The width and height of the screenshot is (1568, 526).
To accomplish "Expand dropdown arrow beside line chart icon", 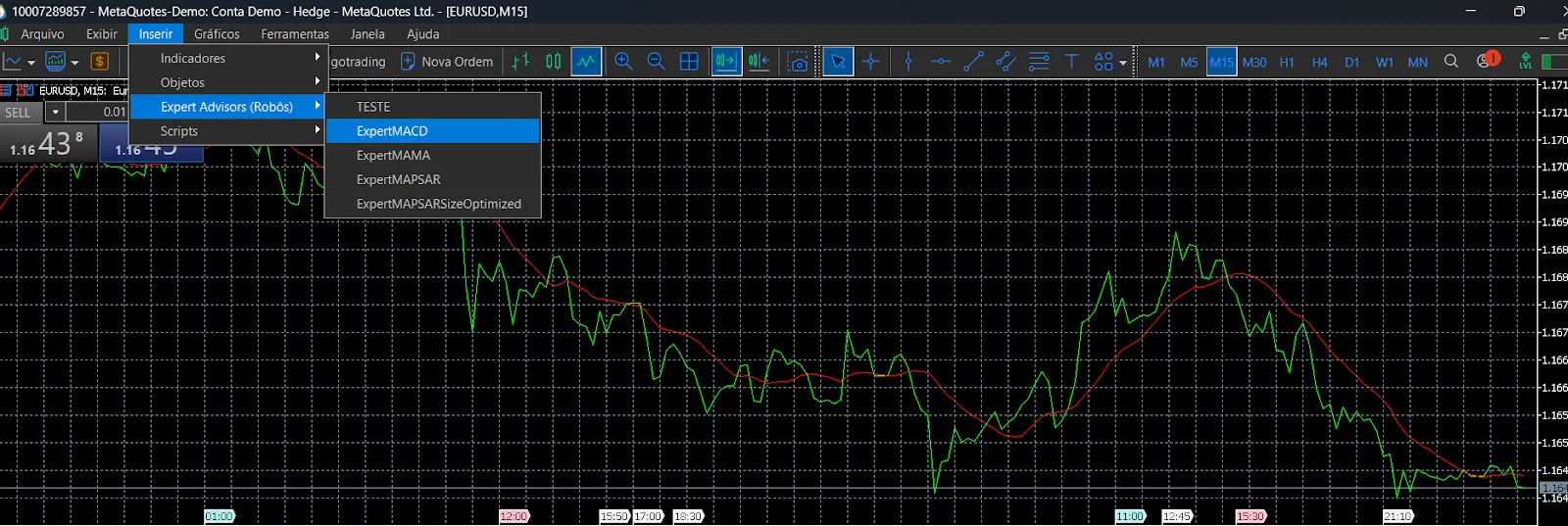I will tap(31, 63).
